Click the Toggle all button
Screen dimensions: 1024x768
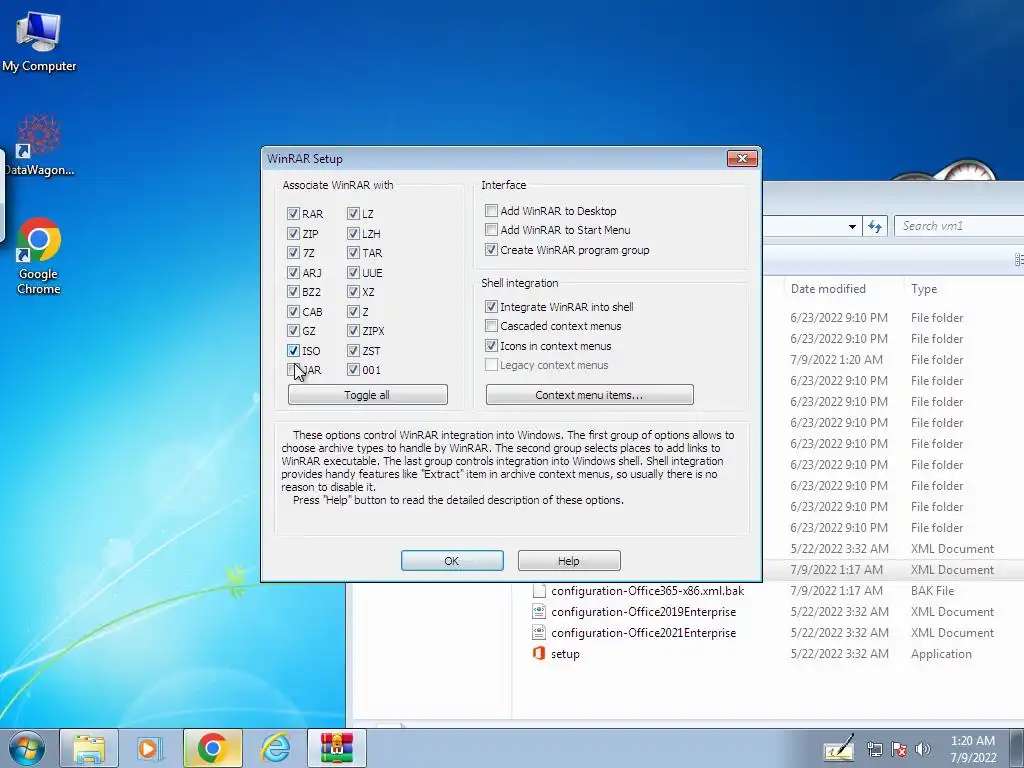click(x=368, y=394)
